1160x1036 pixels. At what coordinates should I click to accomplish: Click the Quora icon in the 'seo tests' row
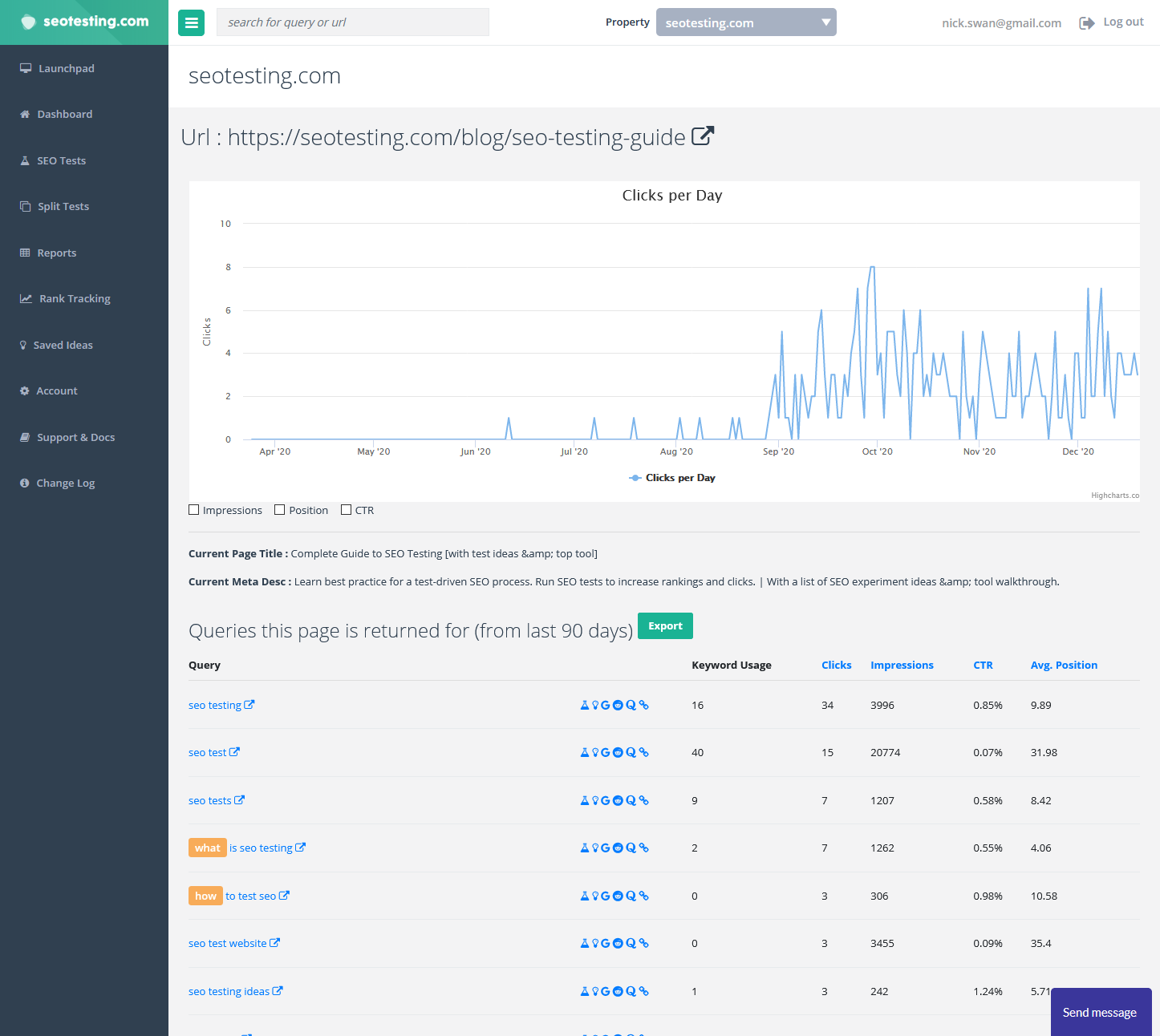pyautogui.click(x=631, y=801)
